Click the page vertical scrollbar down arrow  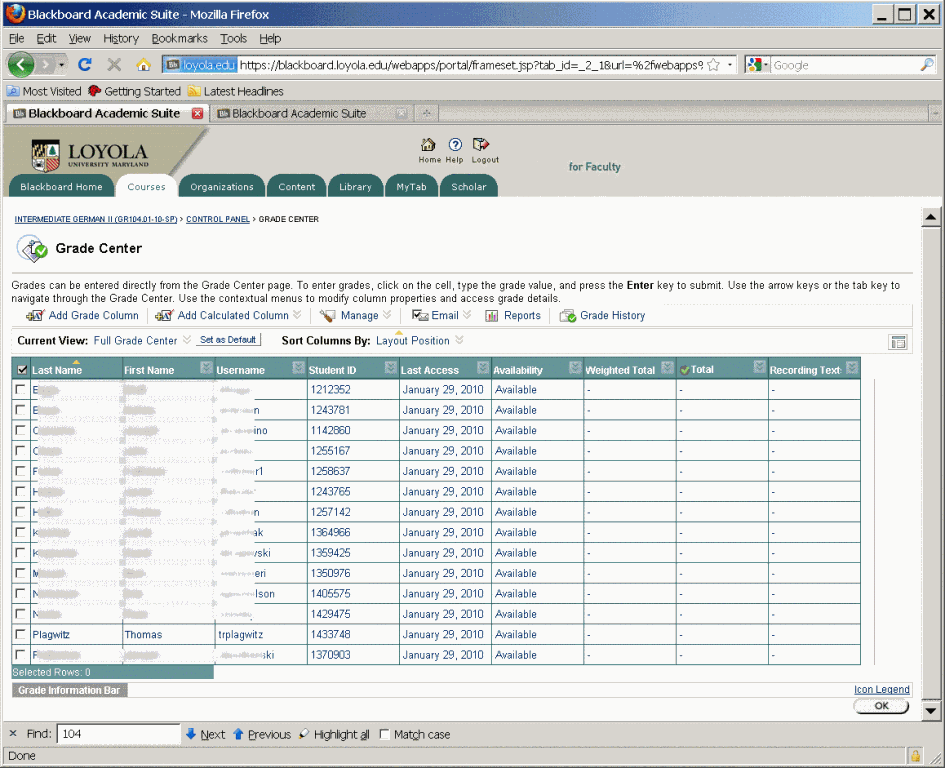pyautogui.click(x=931, y=711)
